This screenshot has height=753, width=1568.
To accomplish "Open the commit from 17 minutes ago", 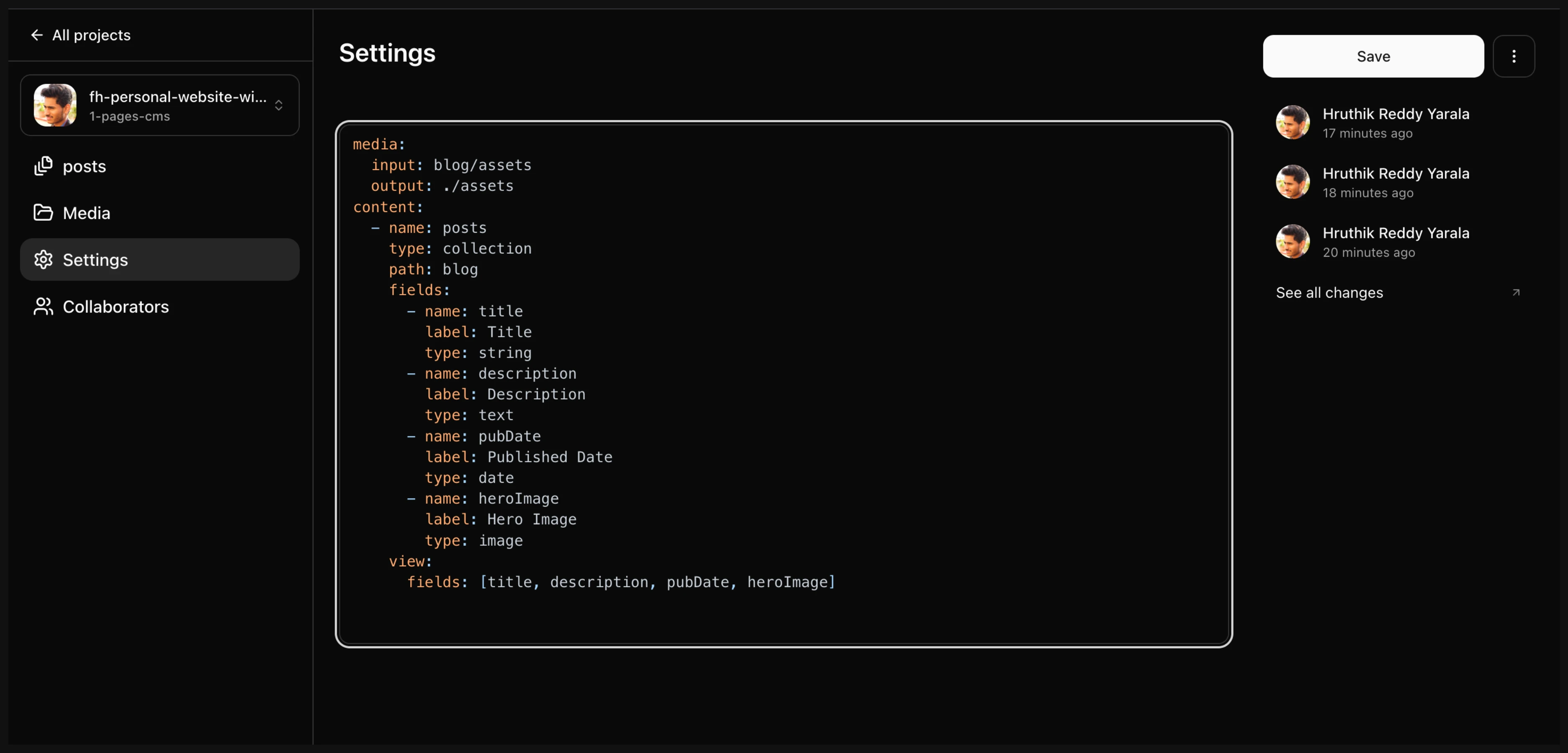I will coord(1395,122).
